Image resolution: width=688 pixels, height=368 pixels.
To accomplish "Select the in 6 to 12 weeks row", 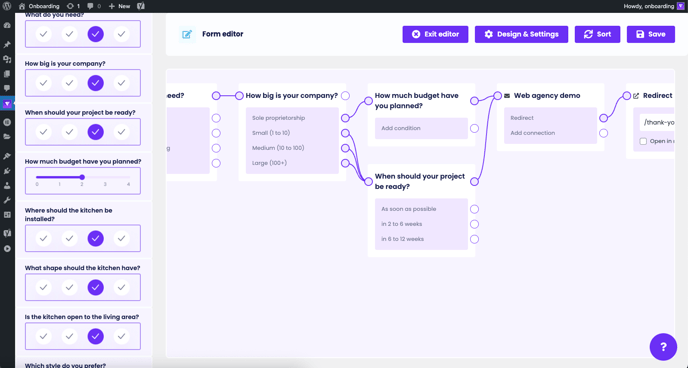I will tap(421, 239).
